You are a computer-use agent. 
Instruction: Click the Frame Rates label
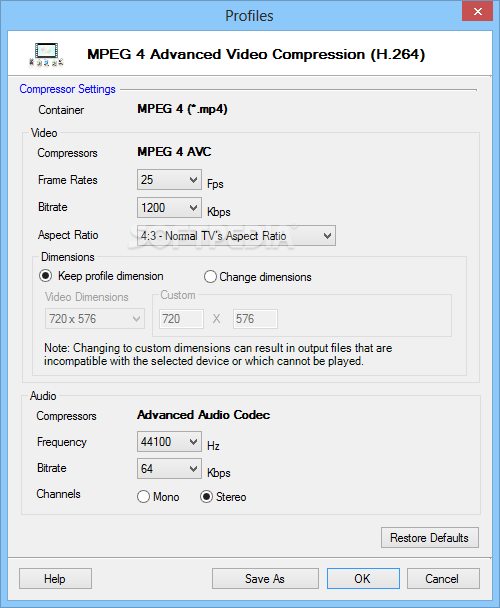(67, 180)
